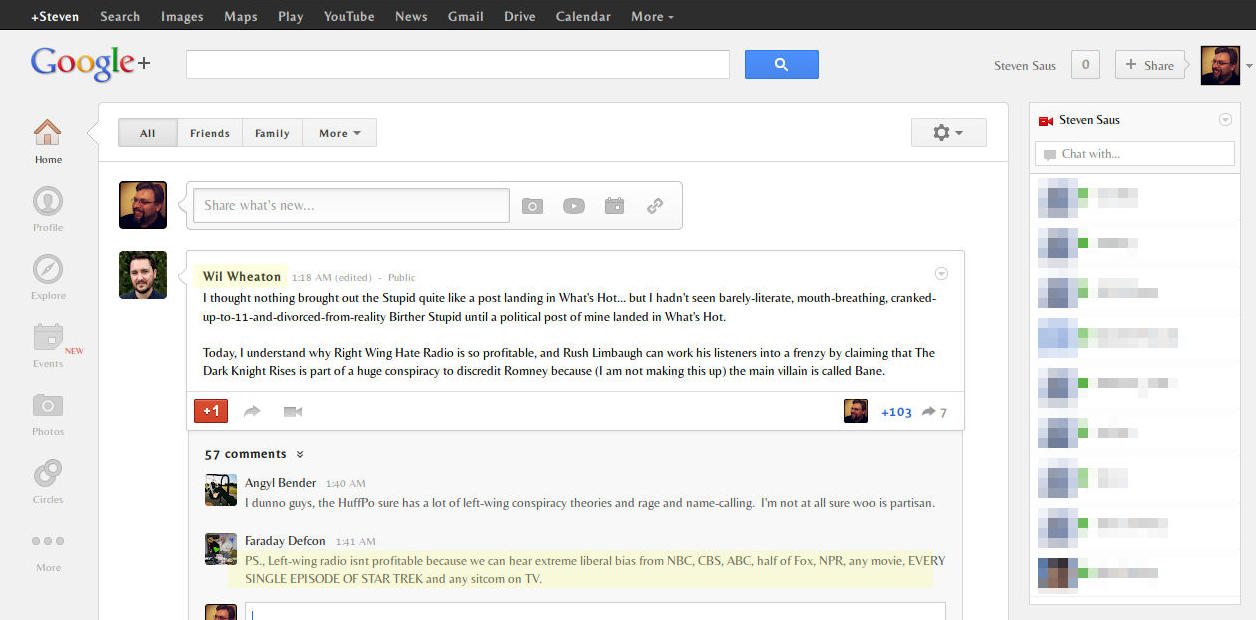
Task: Switch to the Friends stream tab
Action: (210, 133)
